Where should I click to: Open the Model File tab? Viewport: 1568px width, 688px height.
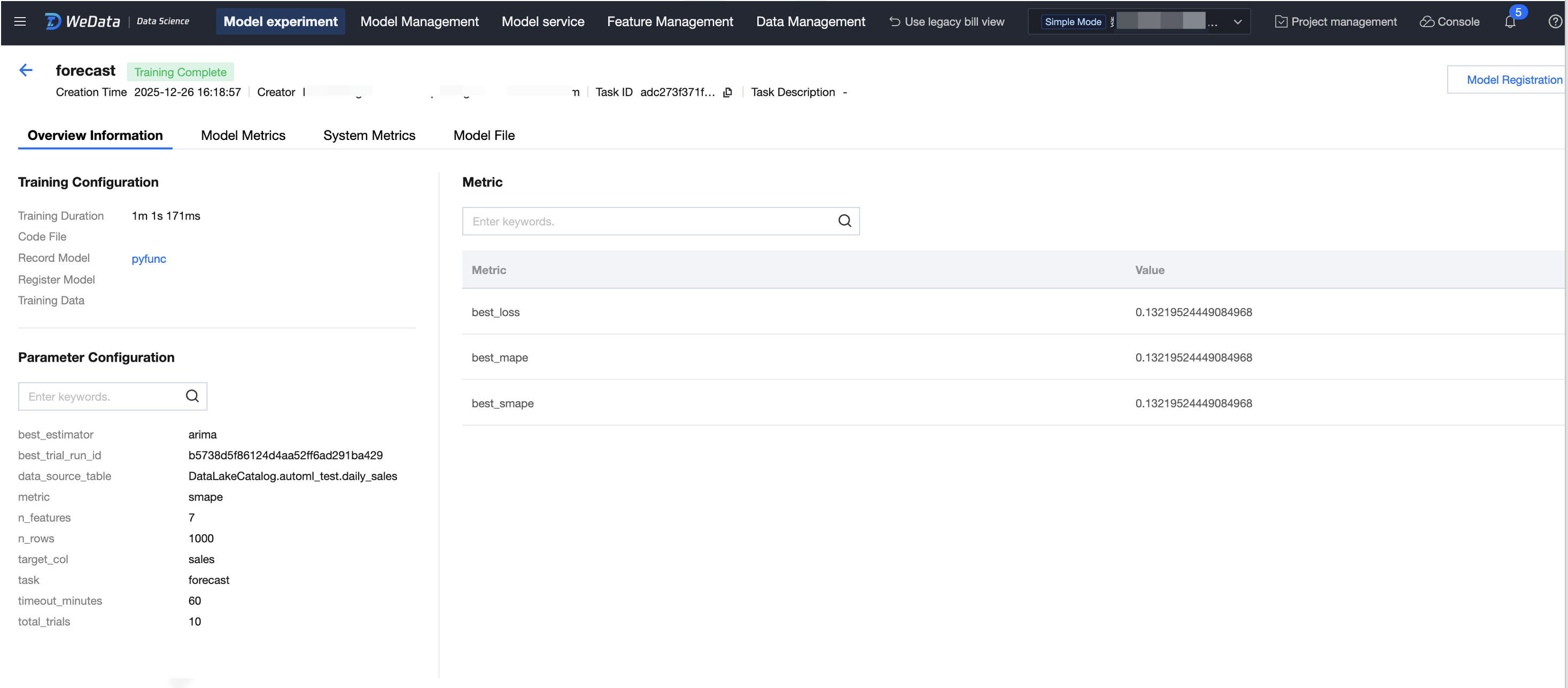tap(484, 135)
